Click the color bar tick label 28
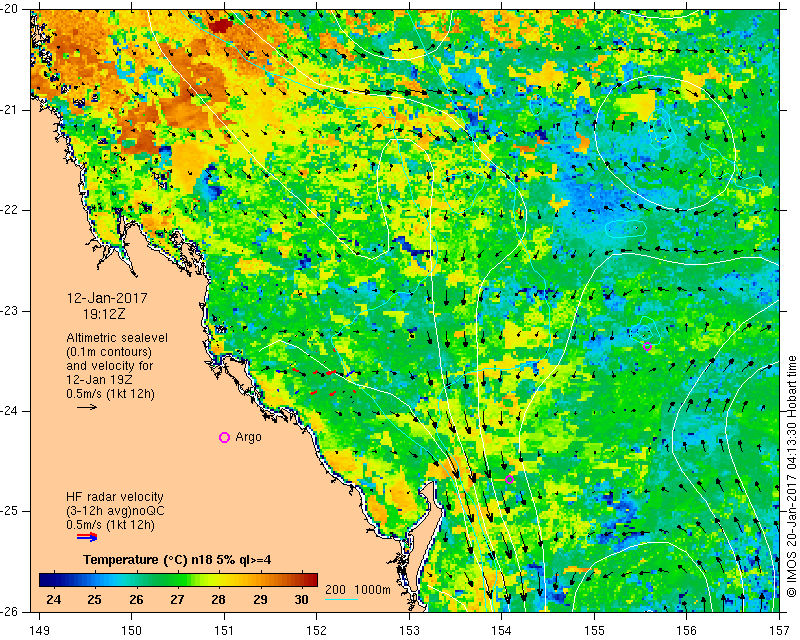800x640 pixels. 218,600
